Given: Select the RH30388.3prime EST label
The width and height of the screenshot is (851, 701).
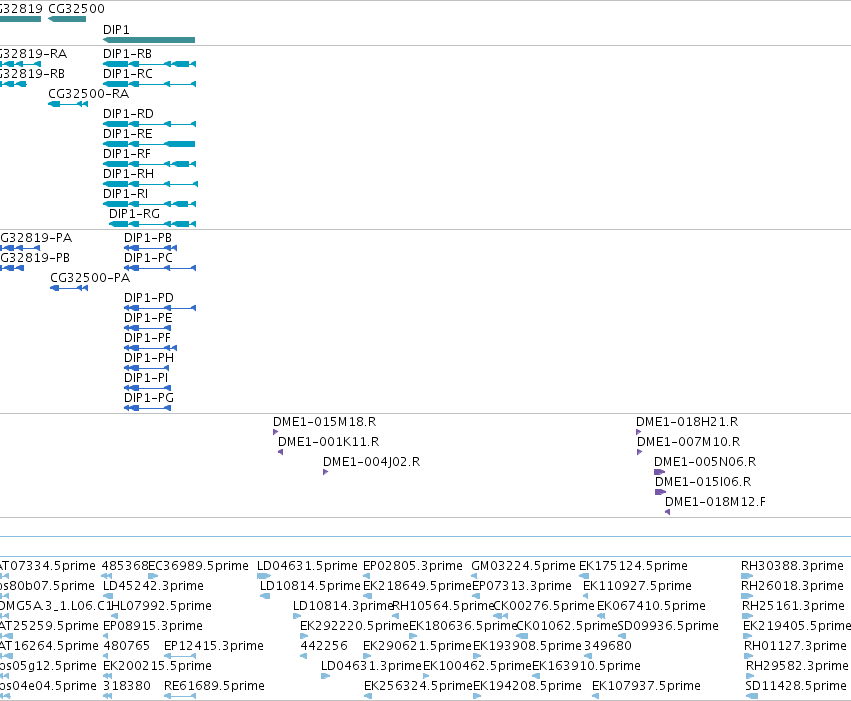Looking at the screenshot, I should click(x=792, y=566).
